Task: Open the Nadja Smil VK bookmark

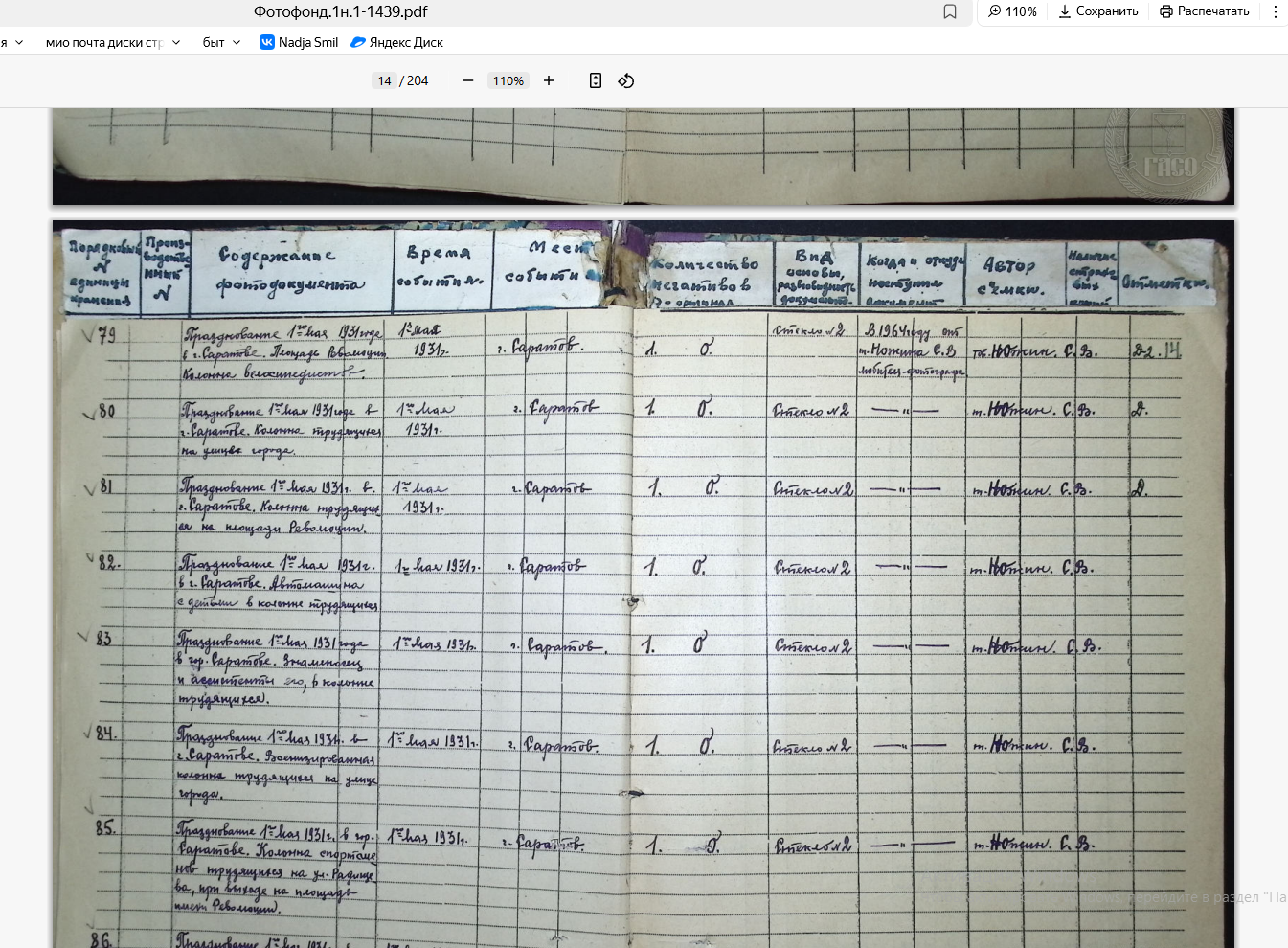Action: [299, 42]
